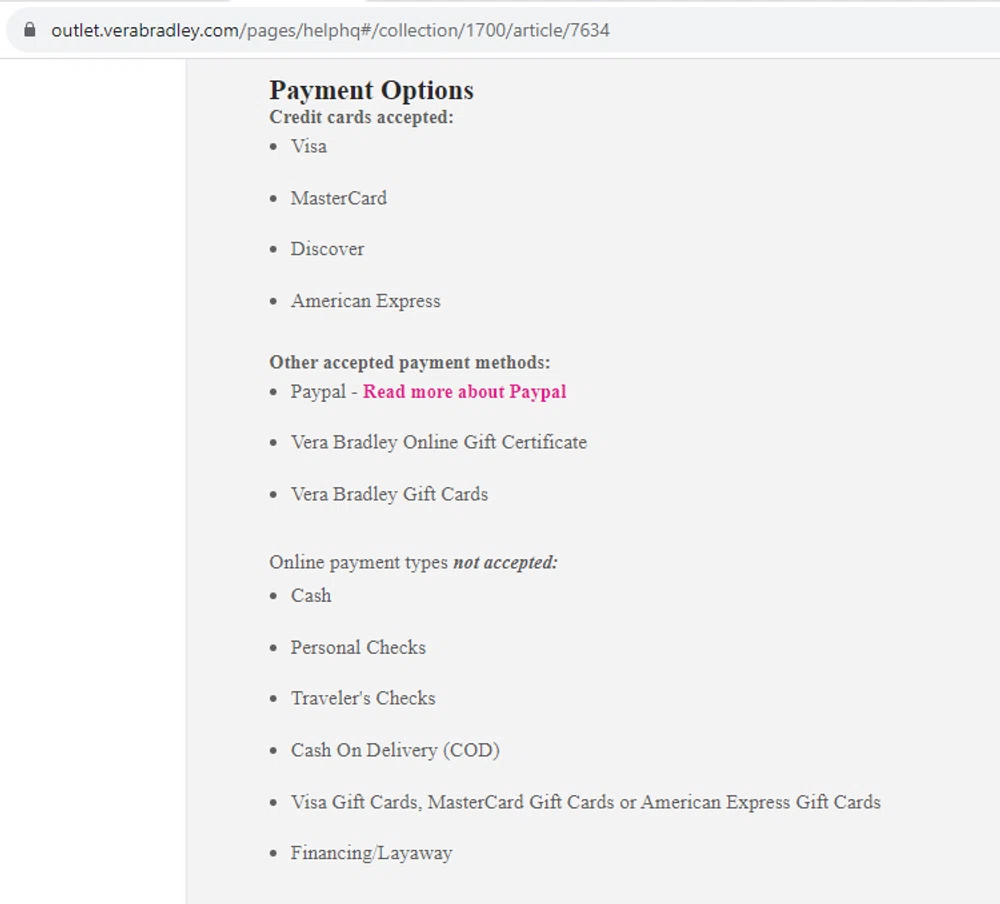This screenshot has height=904, width=1000.
Task: Click the 'Online payment types not accepted' subheading
Action: (x=412, y=562)
